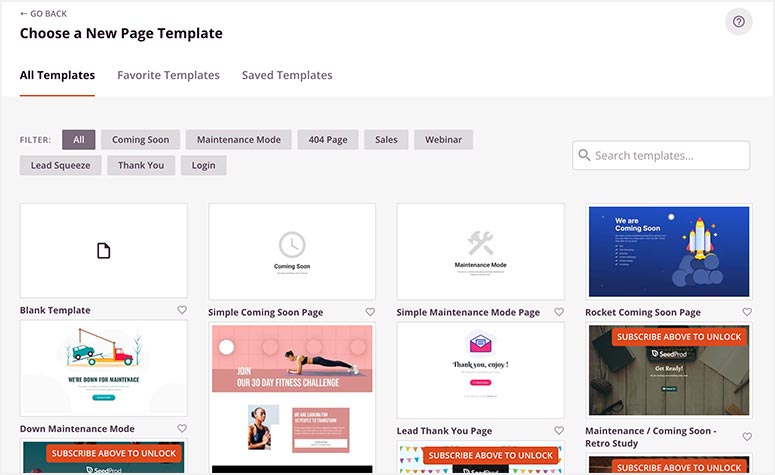Filter by Sales templates
The image size is (775, 475).
pos(386,140)
